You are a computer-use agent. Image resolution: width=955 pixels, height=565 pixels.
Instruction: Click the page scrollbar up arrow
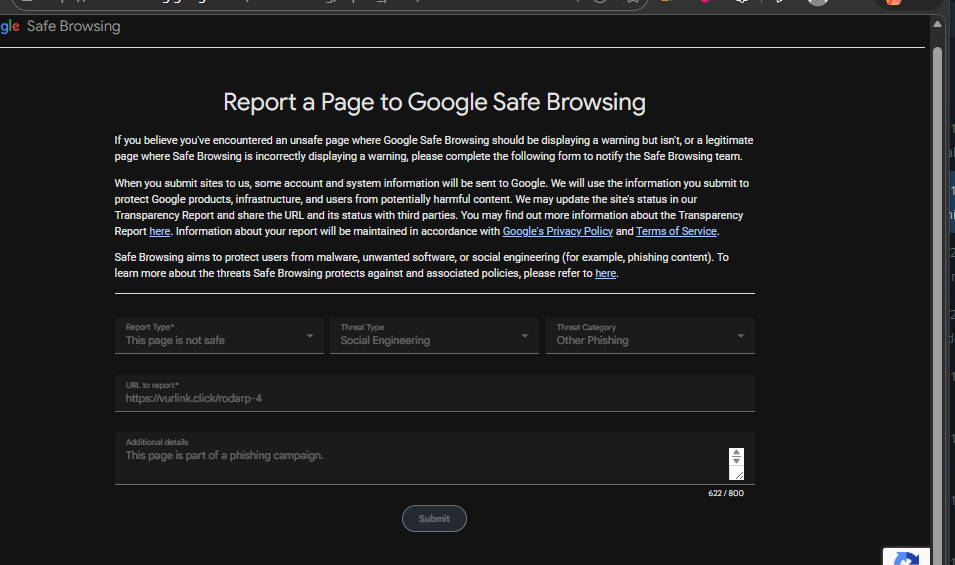click(x=937, y=24)
